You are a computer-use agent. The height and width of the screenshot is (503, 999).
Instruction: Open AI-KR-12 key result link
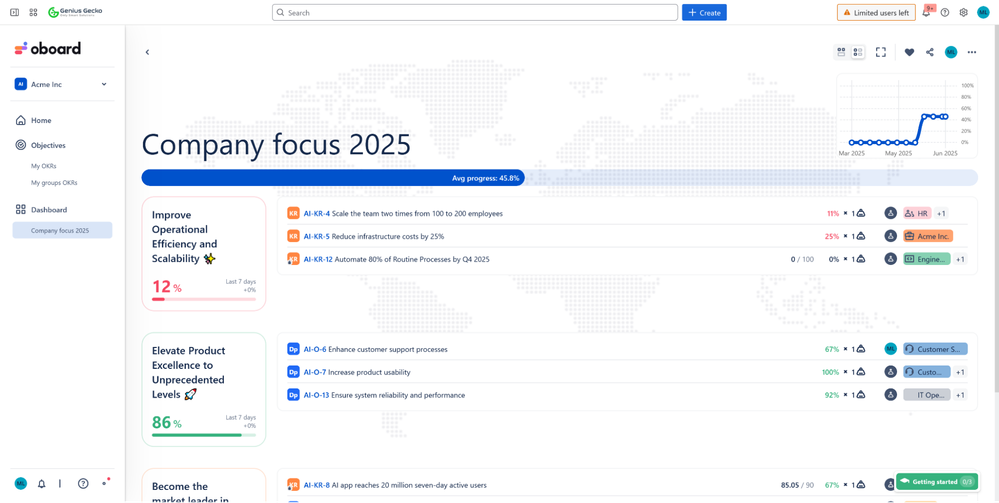[319, 259]
